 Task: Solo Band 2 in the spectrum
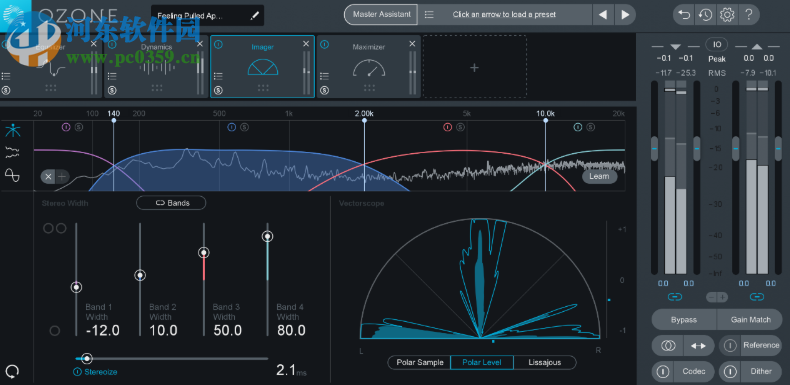tap(244, 127)
